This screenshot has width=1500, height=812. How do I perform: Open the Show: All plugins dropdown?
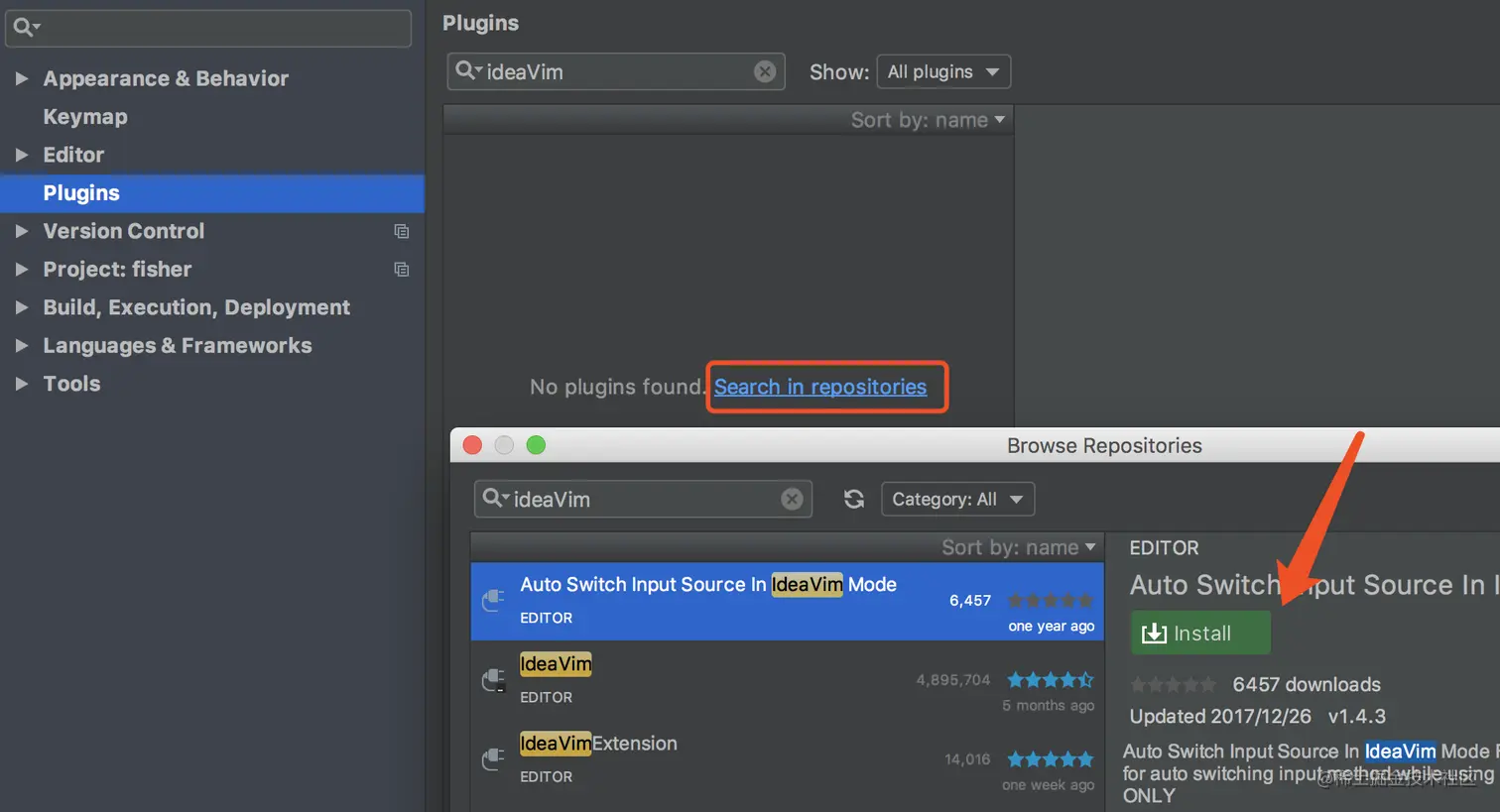(943, 71)
